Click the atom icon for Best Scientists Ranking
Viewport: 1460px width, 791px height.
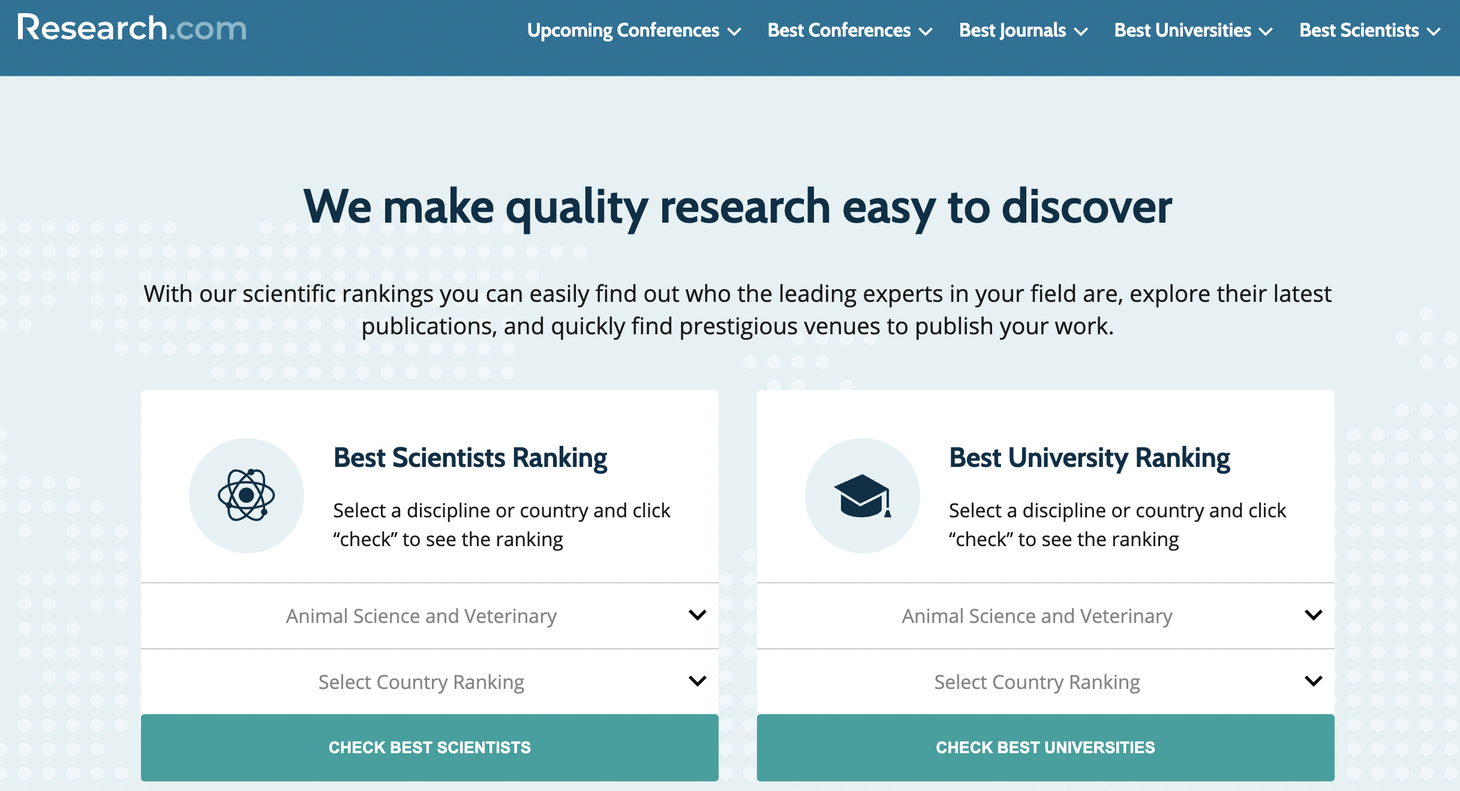246,495
